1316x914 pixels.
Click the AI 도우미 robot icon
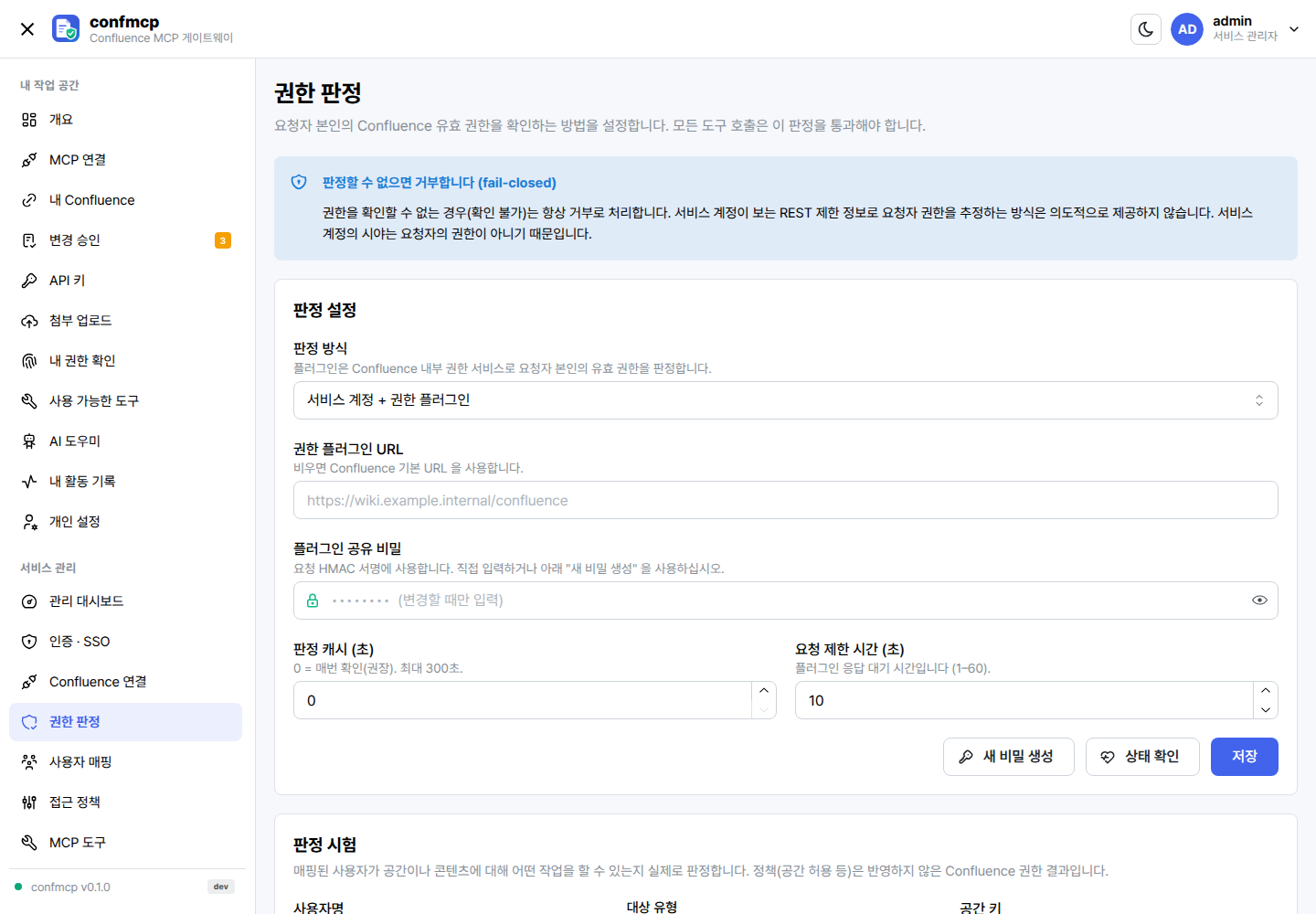[x=29, y=441]
